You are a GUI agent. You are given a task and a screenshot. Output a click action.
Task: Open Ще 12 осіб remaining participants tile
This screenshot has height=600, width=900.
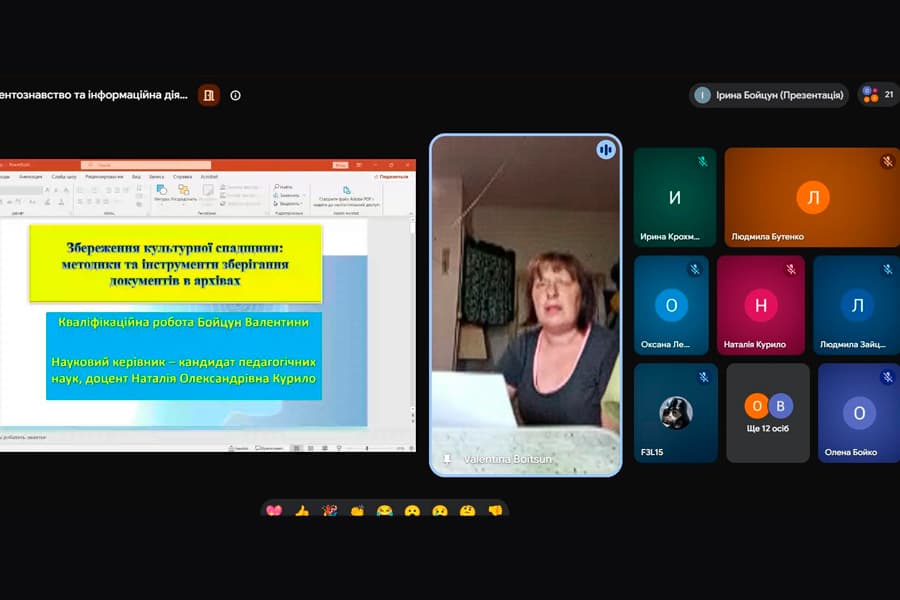(x=768, y=413)
